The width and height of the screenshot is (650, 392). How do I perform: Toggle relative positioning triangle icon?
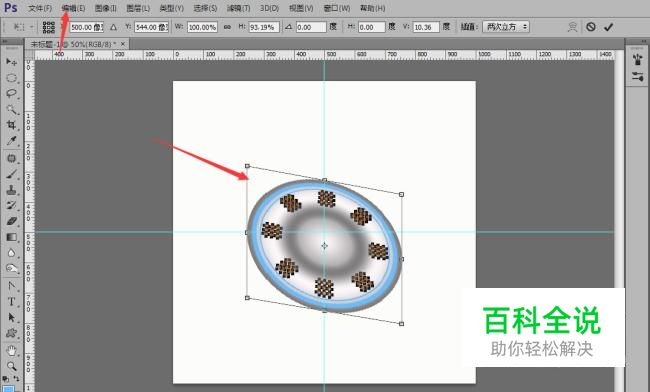(113, 27)
